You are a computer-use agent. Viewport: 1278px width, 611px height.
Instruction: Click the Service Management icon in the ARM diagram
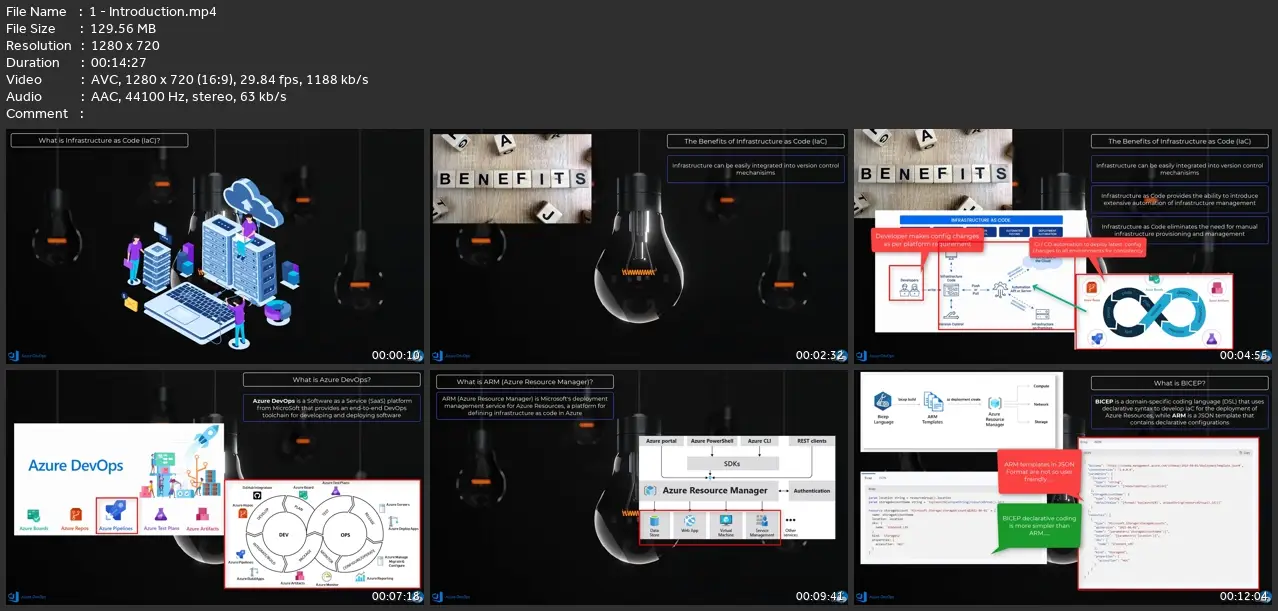(761, 521)
